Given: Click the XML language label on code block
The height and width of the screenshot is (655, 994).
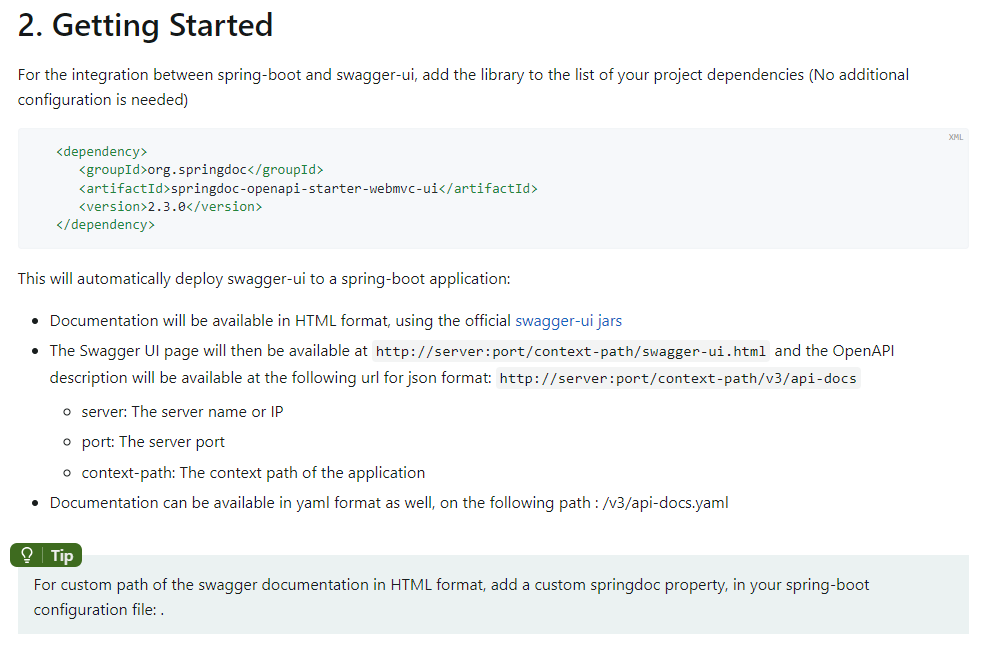Looking at the screenshot, I should (955, 137).
